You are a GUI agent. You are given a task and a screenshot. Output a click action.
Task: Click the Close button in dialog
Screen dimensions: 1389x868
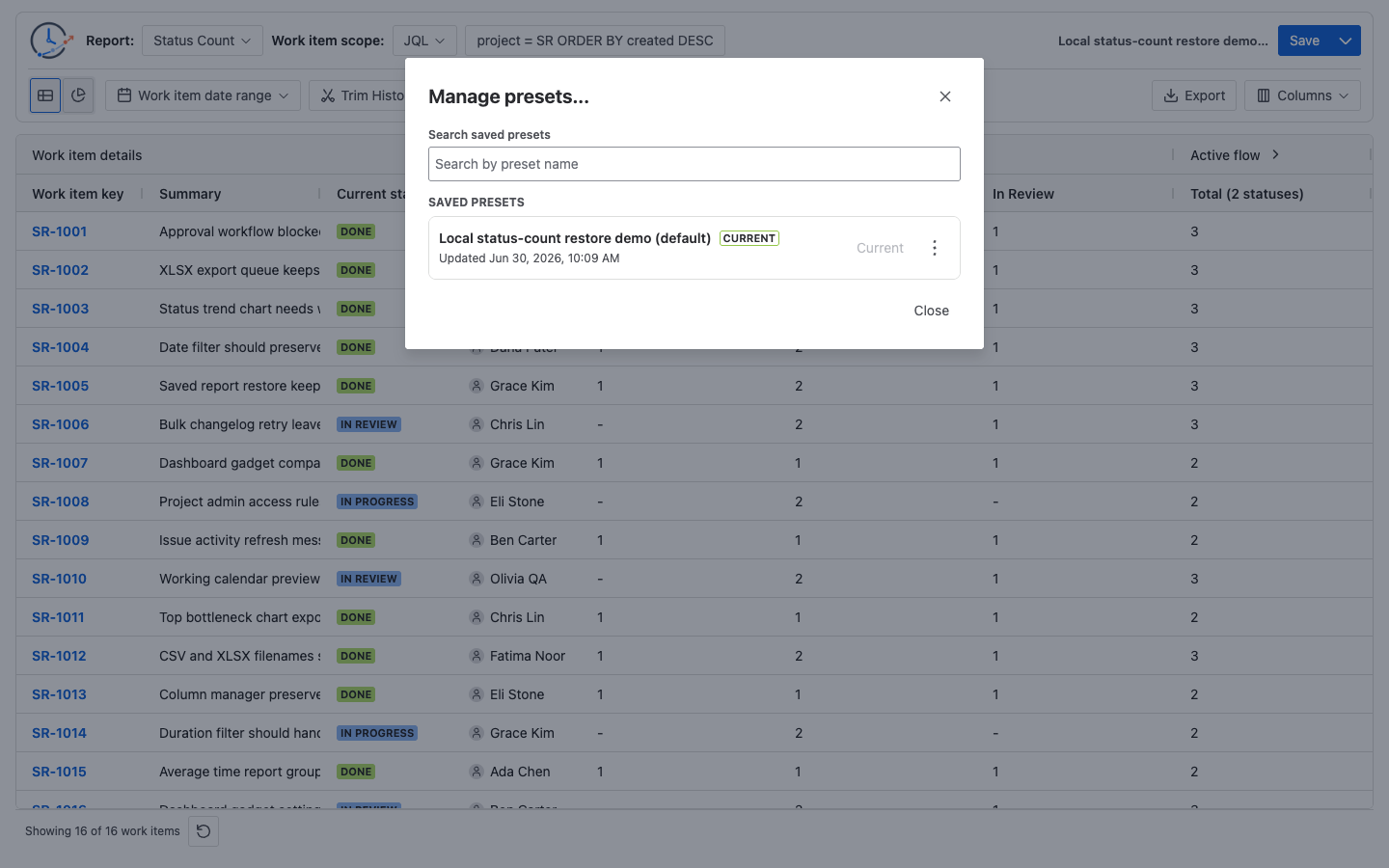[932, 311]
